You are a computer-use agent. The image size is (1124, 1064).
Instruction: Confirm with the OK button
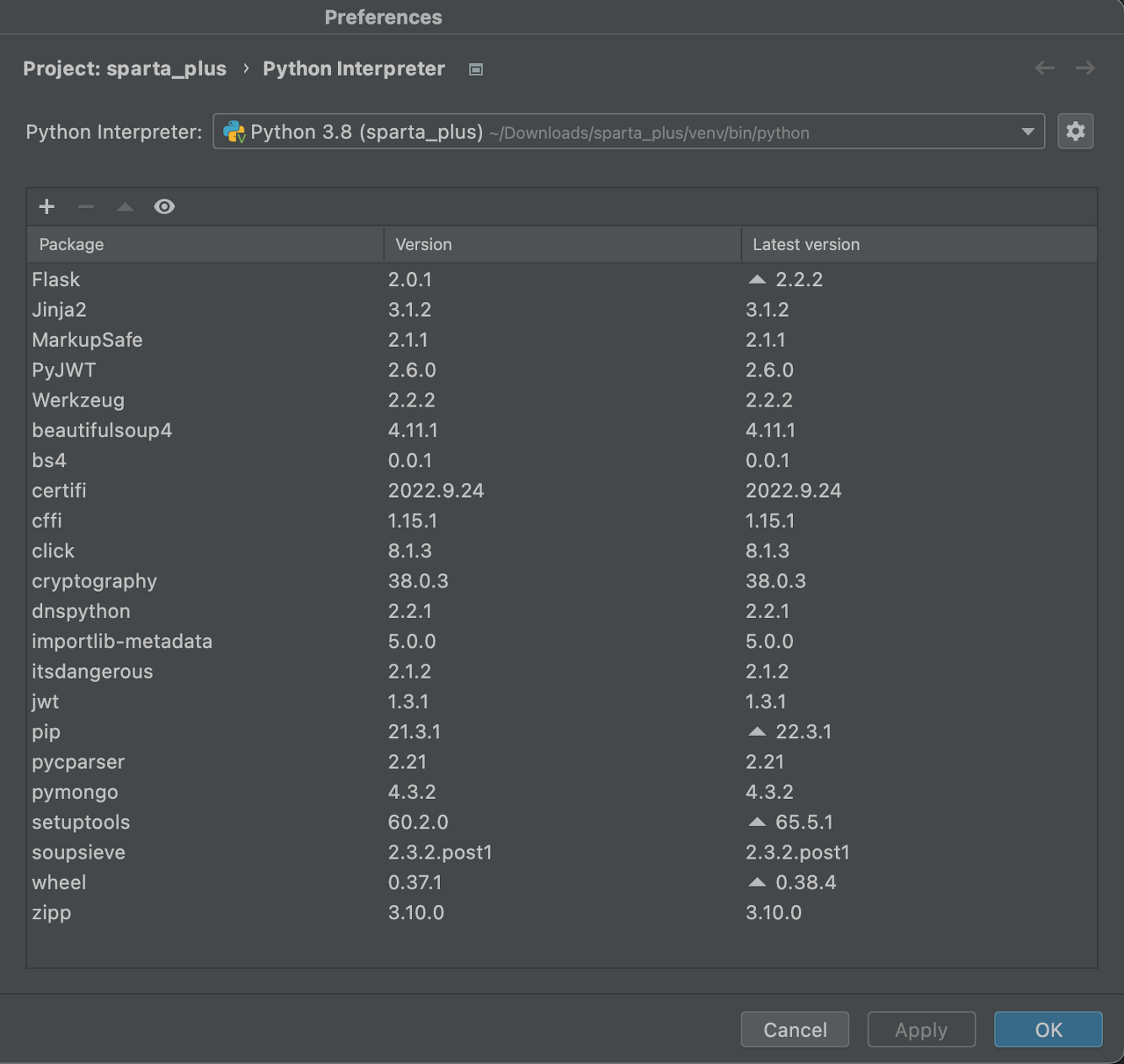pyautogui.click(x=1048, y=1030)
